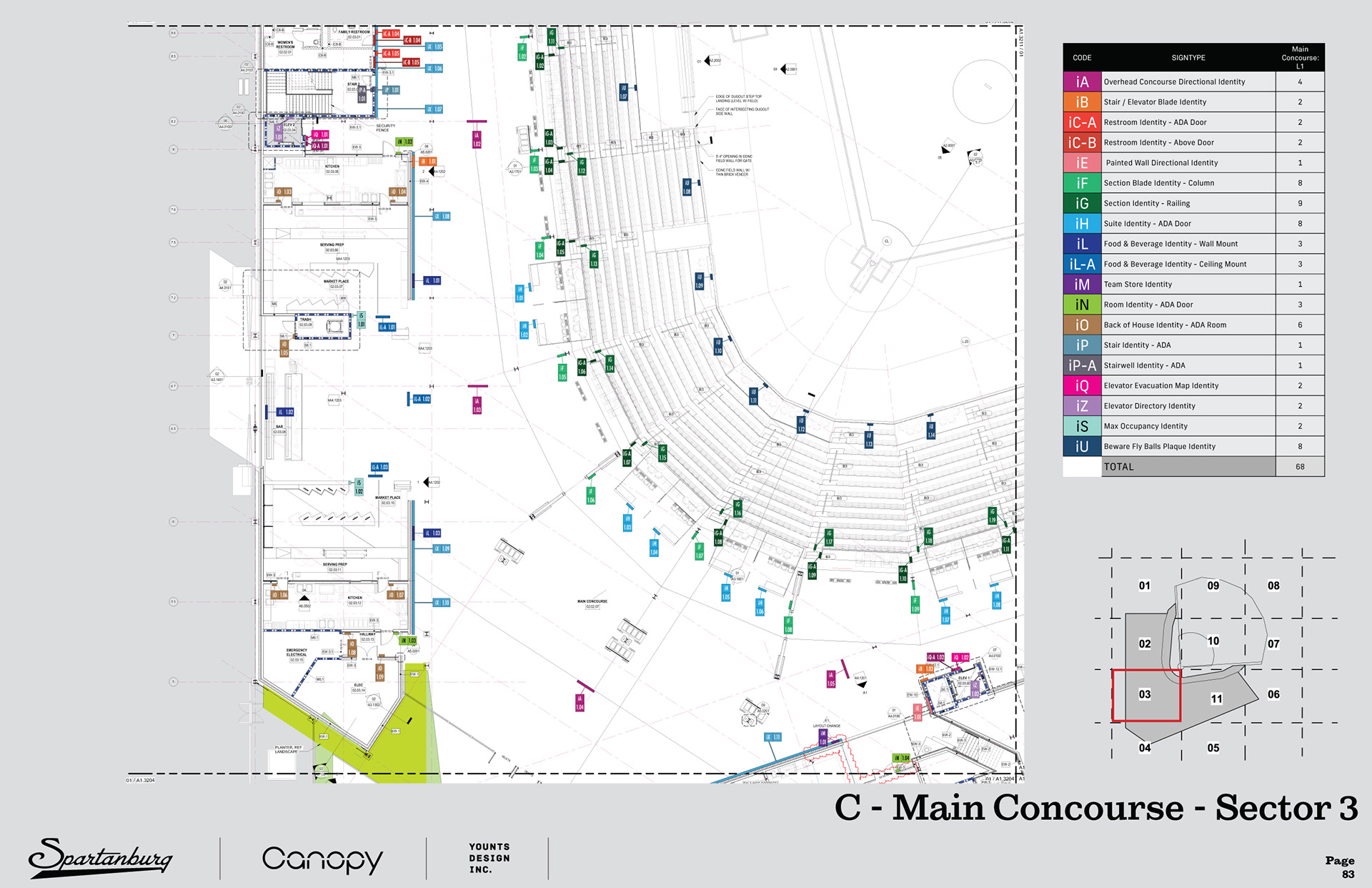1372x888 pixels.
Task: Click the iA 1.03 overhead directional marker
Action: (477, 405)
